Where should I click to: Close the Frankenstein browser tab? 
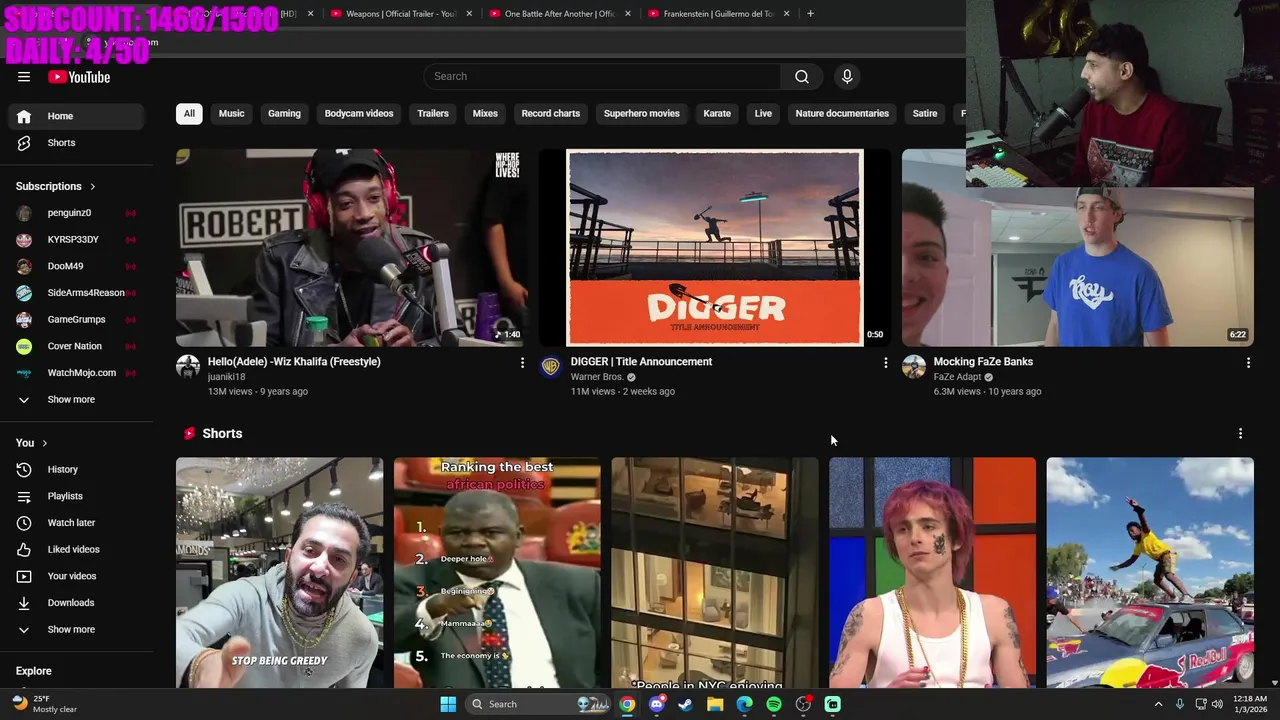[787, 14]
